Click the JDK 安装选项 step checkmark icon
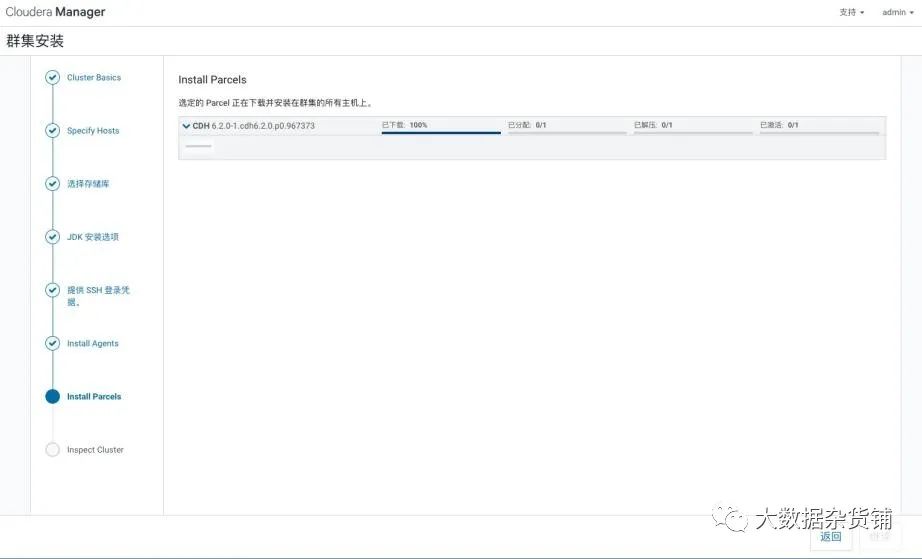The width and height of the screenshot is (922, 559). [52, 237]
